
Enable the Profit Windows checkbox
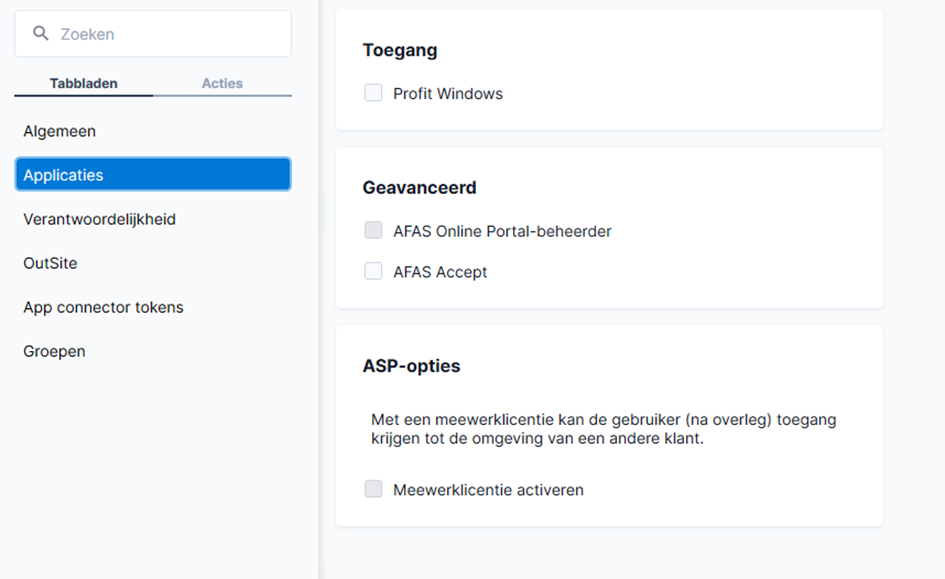point(373,93)
